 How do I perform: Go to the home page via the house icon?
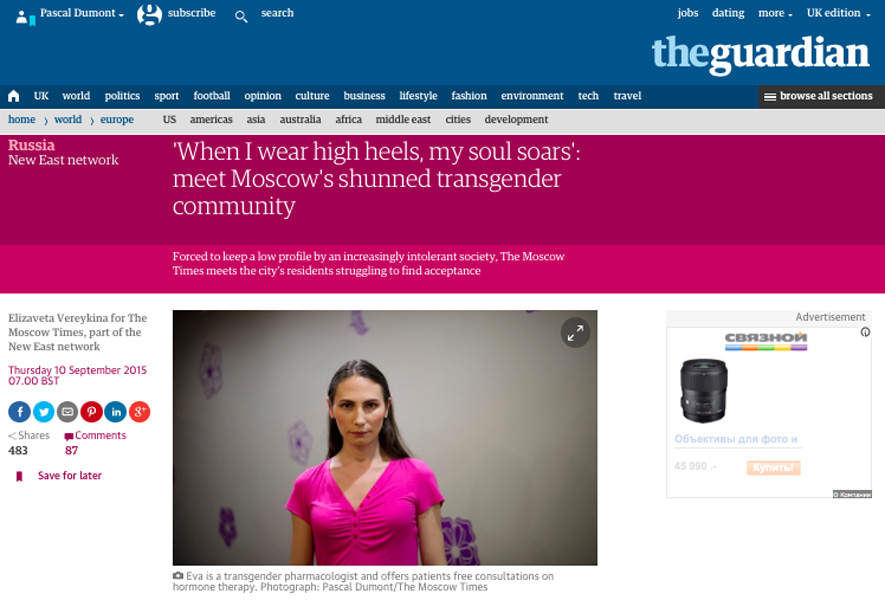[x=14, y=96]
